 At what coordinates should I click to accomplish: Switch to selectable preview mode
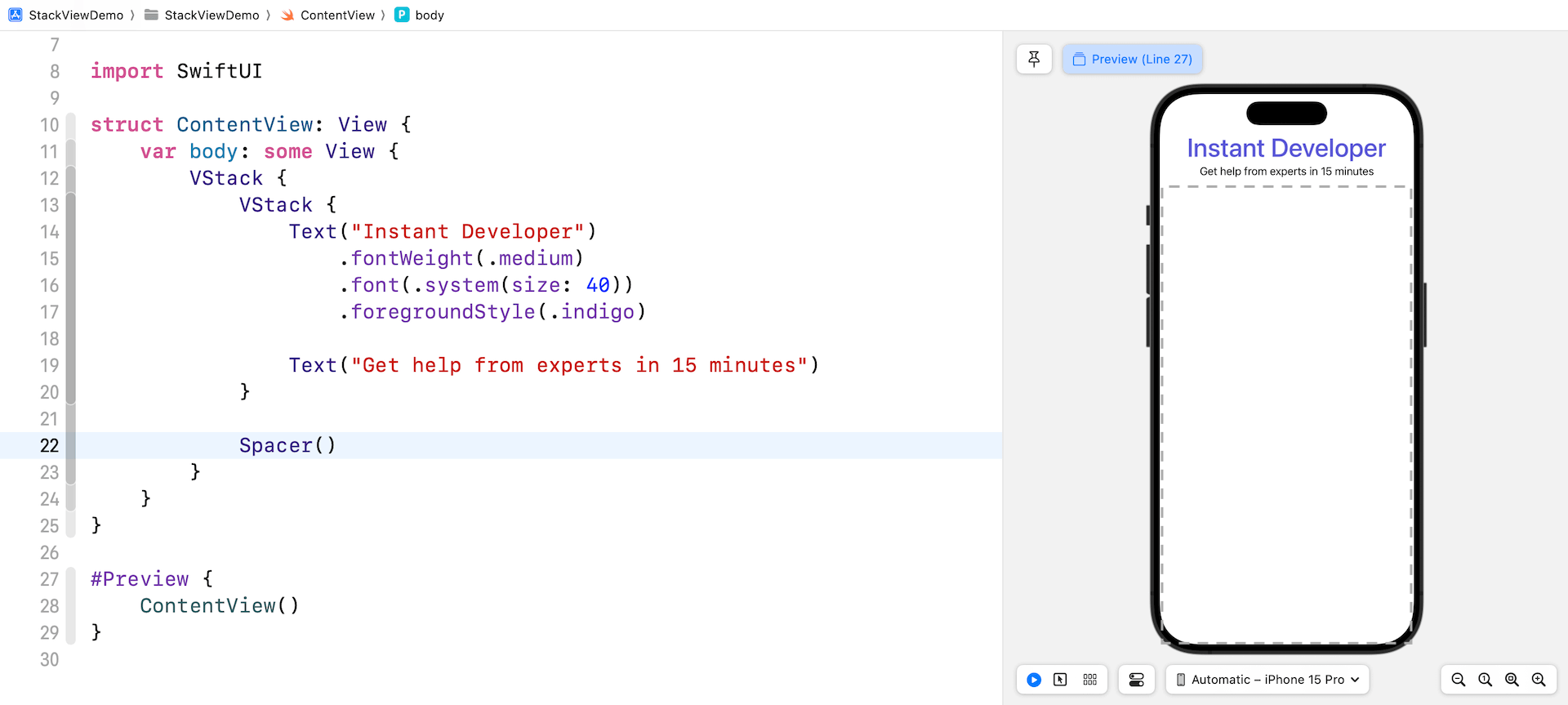click(1060, 680)
